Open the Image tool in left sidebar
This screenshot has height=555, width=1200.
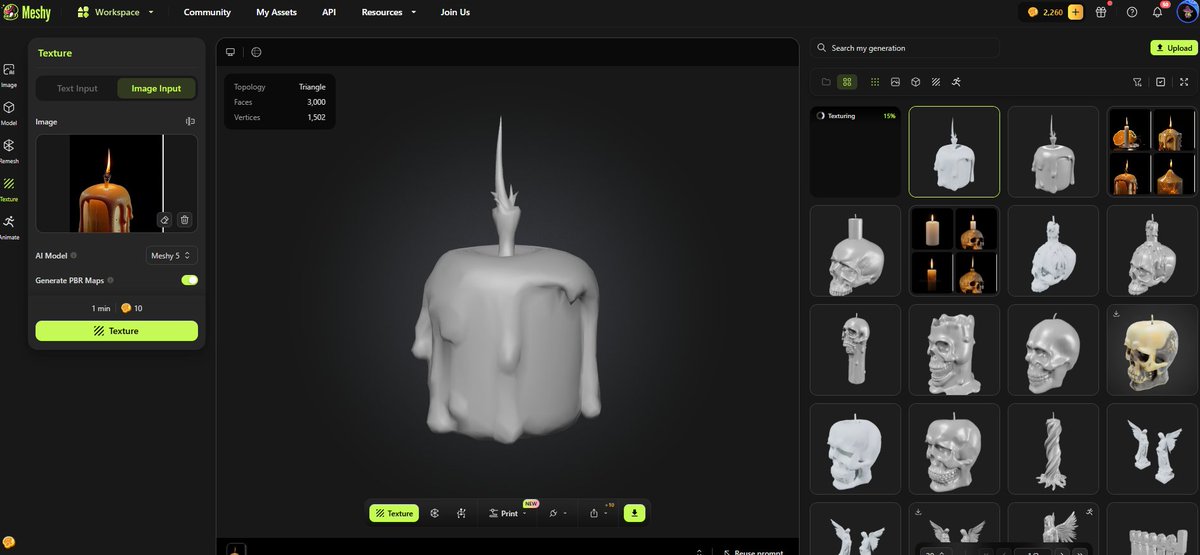(x=9, y=75)
